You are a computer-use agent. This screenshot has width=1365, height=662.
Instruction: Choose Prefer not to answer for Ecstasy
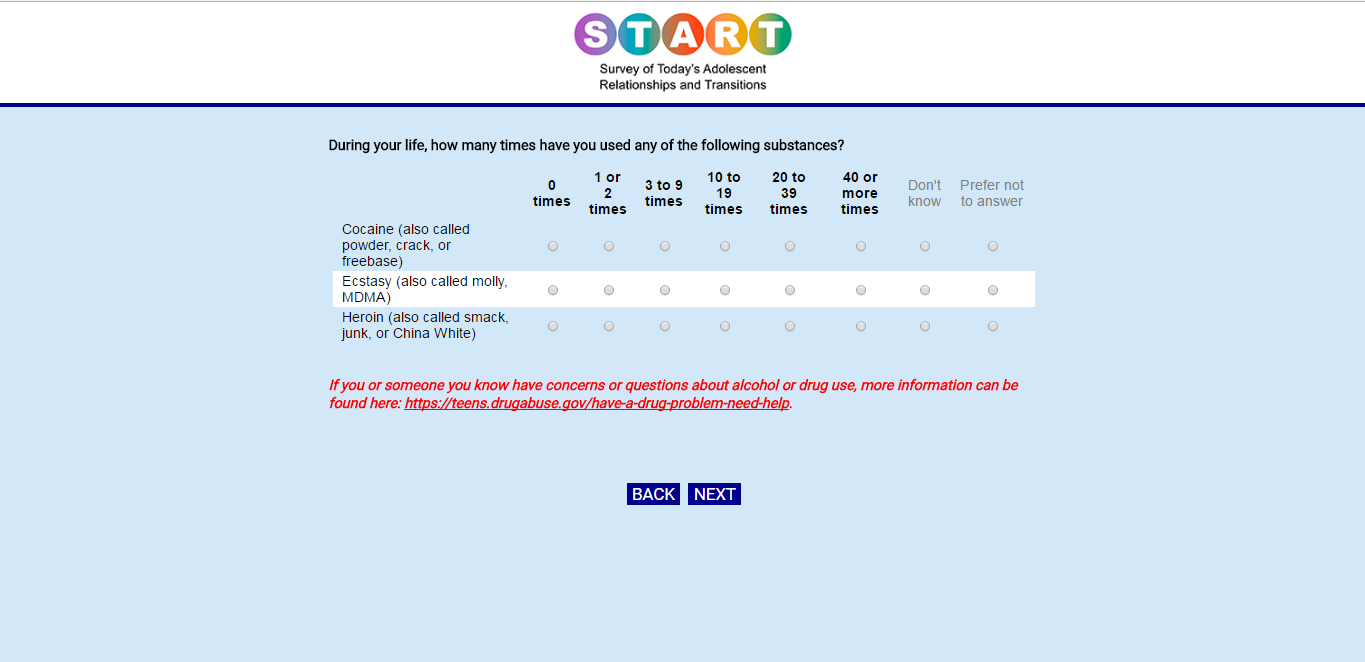(993, 290)
